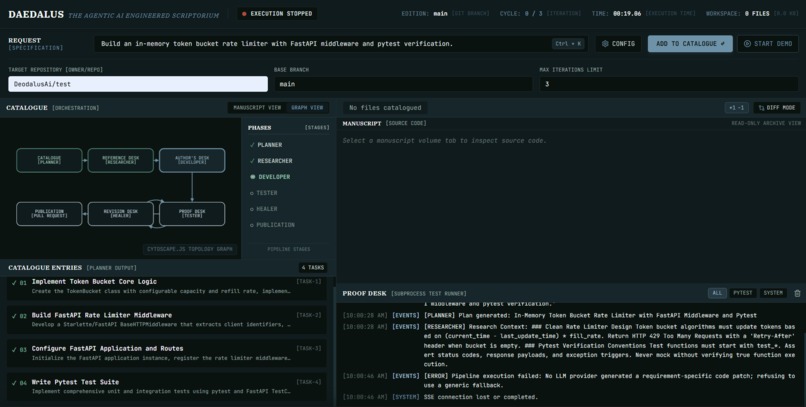Click the checkmark icon of task 01

(x=14, y=282)
